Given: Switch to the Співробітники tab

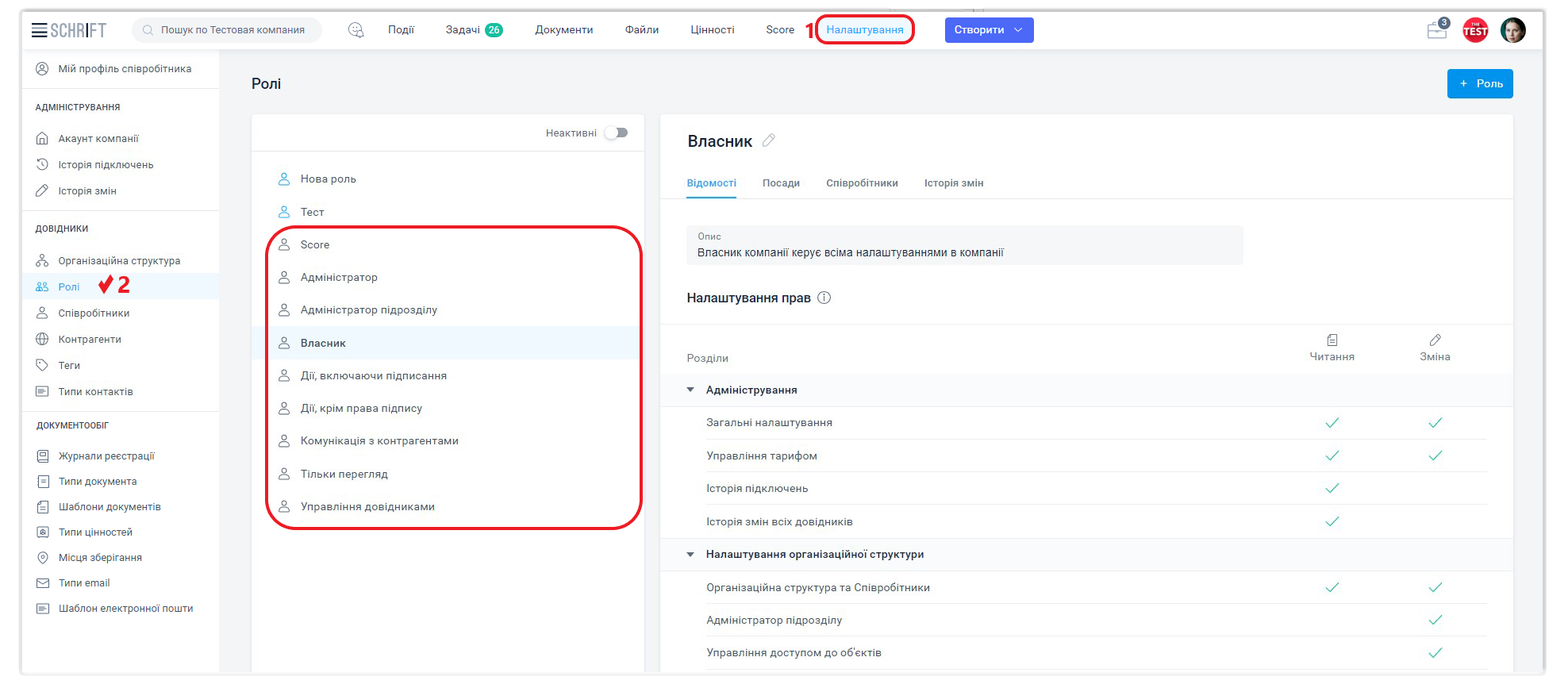Looking at the screenshot, I should tap(862, 183).
